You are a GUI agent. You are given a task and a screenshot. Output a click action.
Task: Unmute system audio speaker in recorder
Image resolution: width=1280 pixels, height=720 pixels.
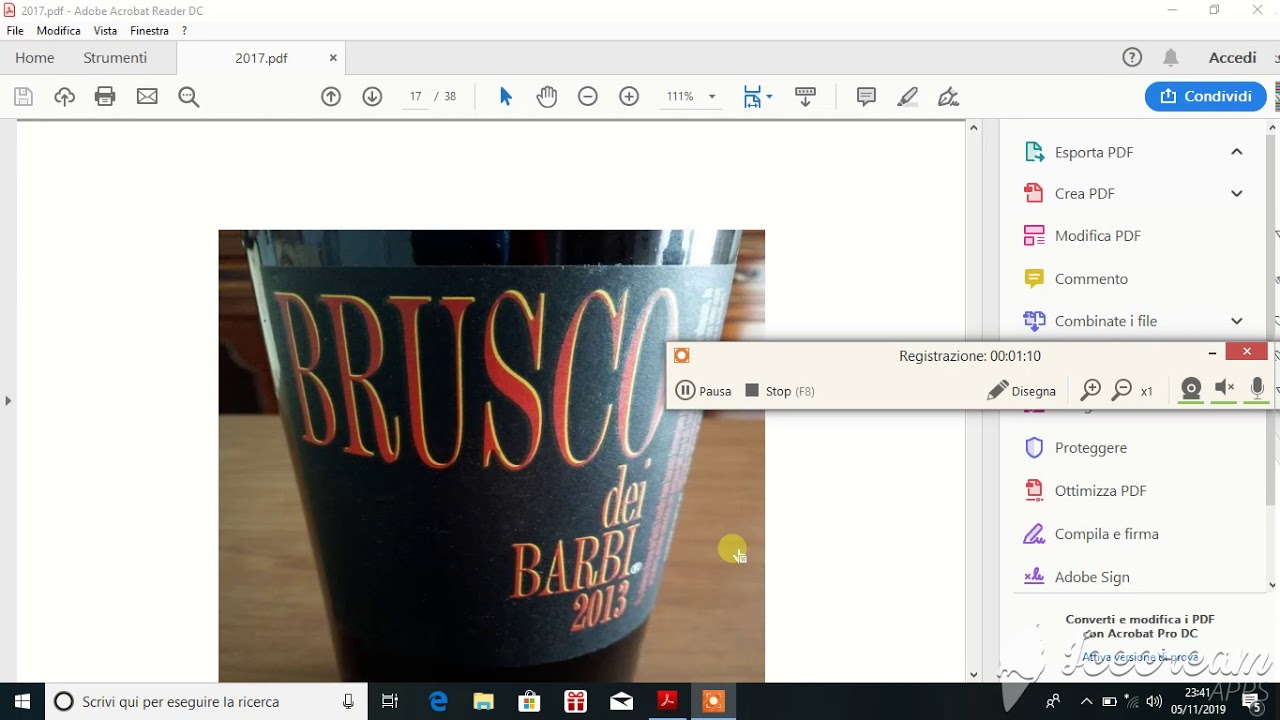1224,389
